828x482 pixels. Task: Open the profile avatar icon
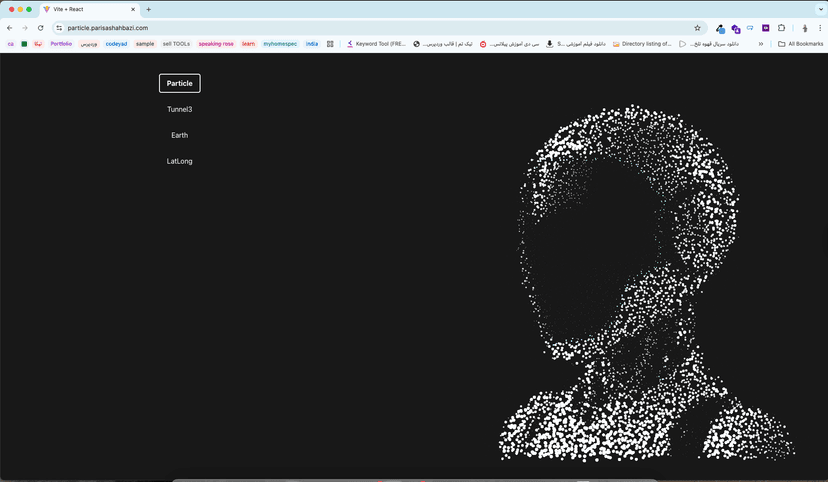click(805, 28)
